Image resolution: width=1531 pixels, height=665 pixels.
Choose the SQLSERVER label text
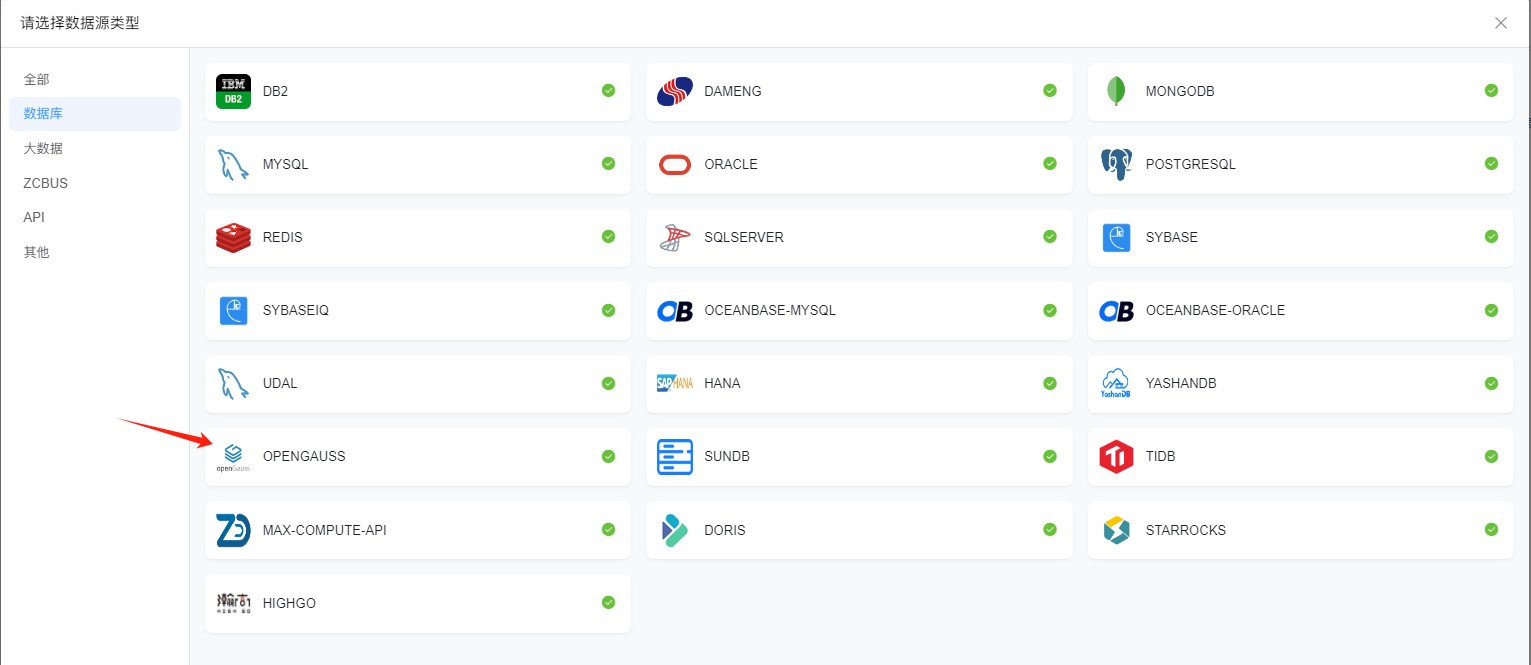(x=744, y=237)
